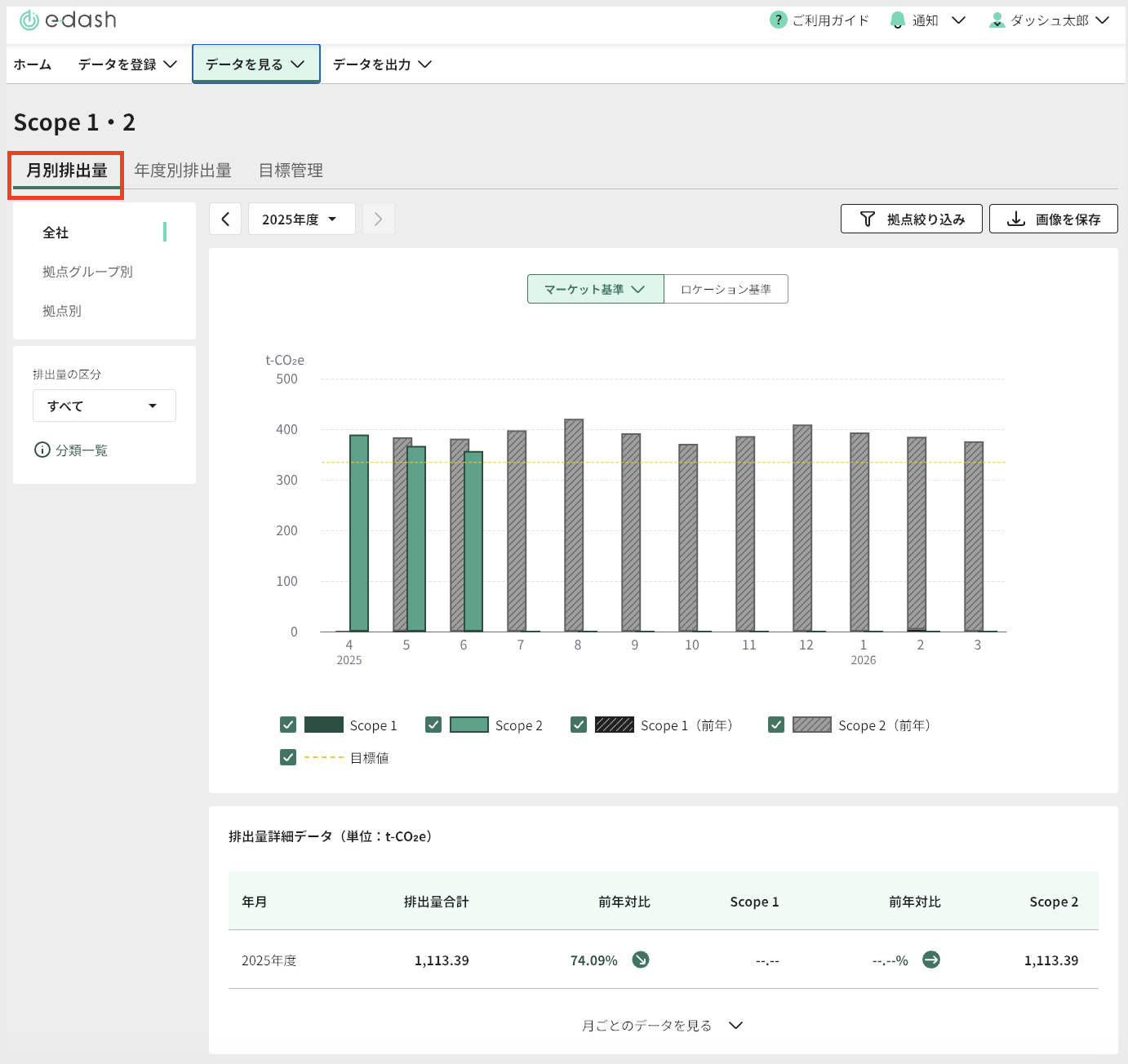Click the 分類一覧 info icon

pos(42,450)
